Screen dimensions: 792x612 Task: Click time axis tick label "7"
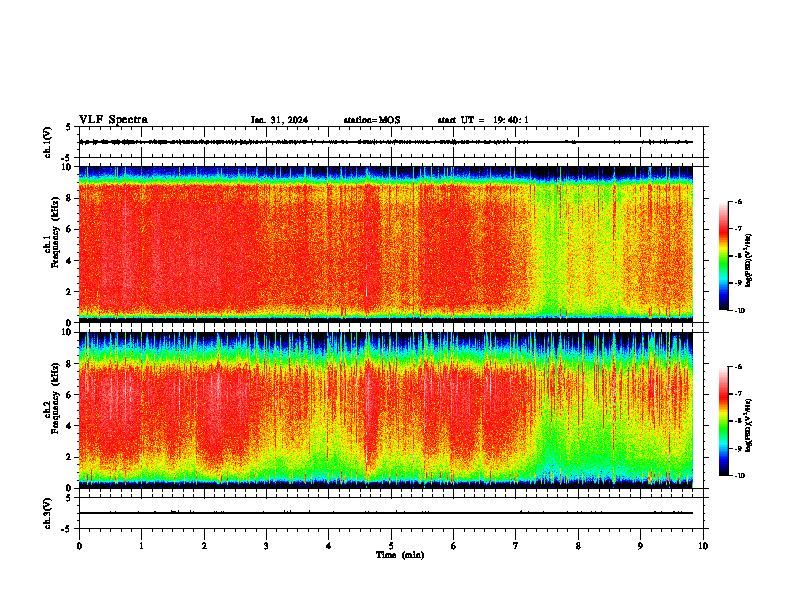click(516, 546)
